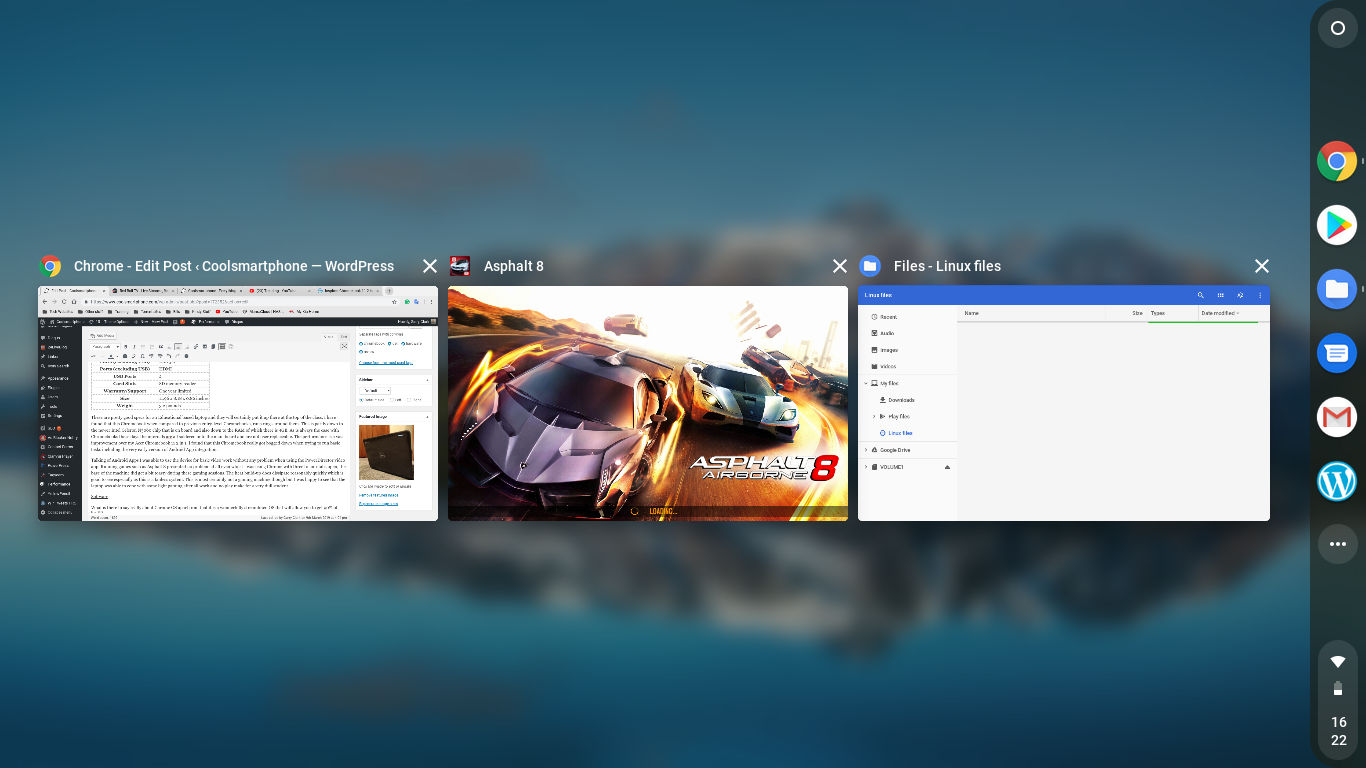
Task: Open the launcher circle button on the shelf
Action: [1338, 28]
